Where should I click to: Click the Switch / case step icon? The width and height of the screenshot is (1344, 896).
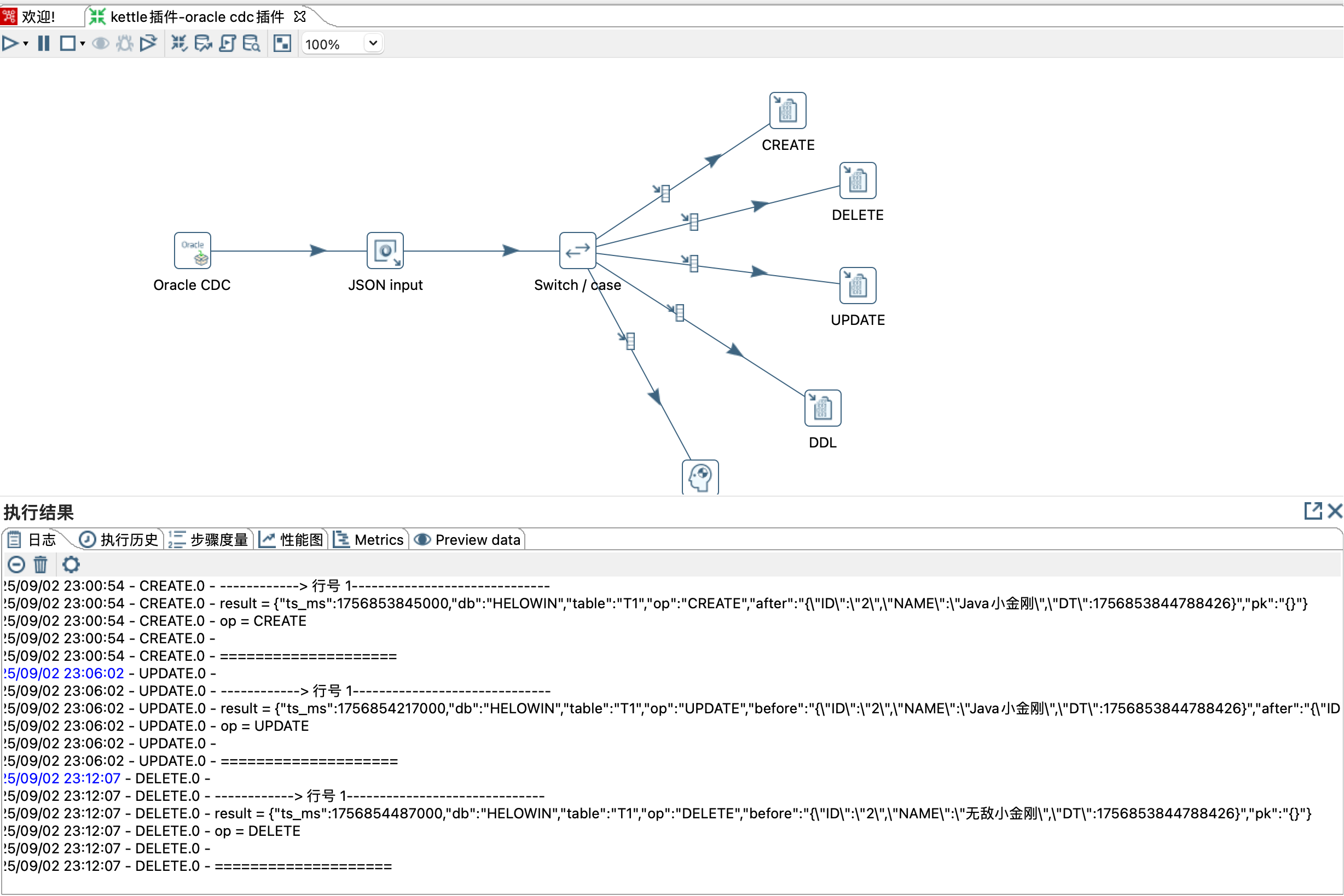point(577,251)
